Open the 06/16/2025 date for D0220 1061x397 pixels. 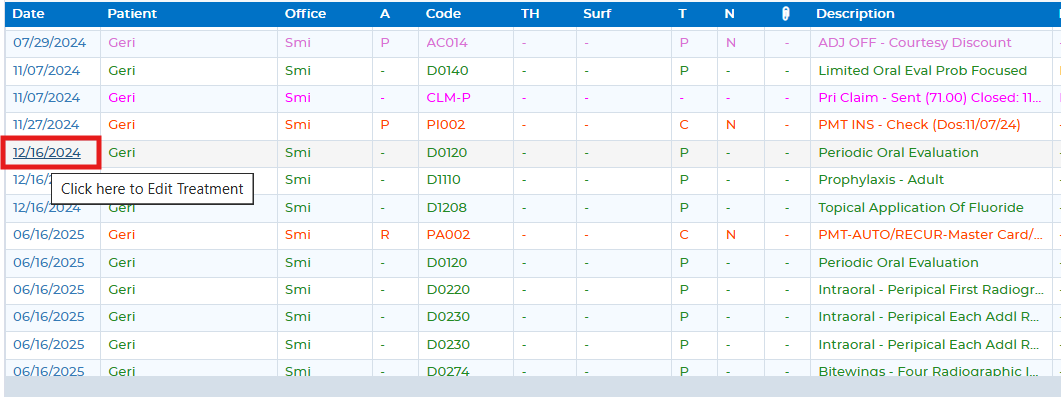(x=49, y=289)
